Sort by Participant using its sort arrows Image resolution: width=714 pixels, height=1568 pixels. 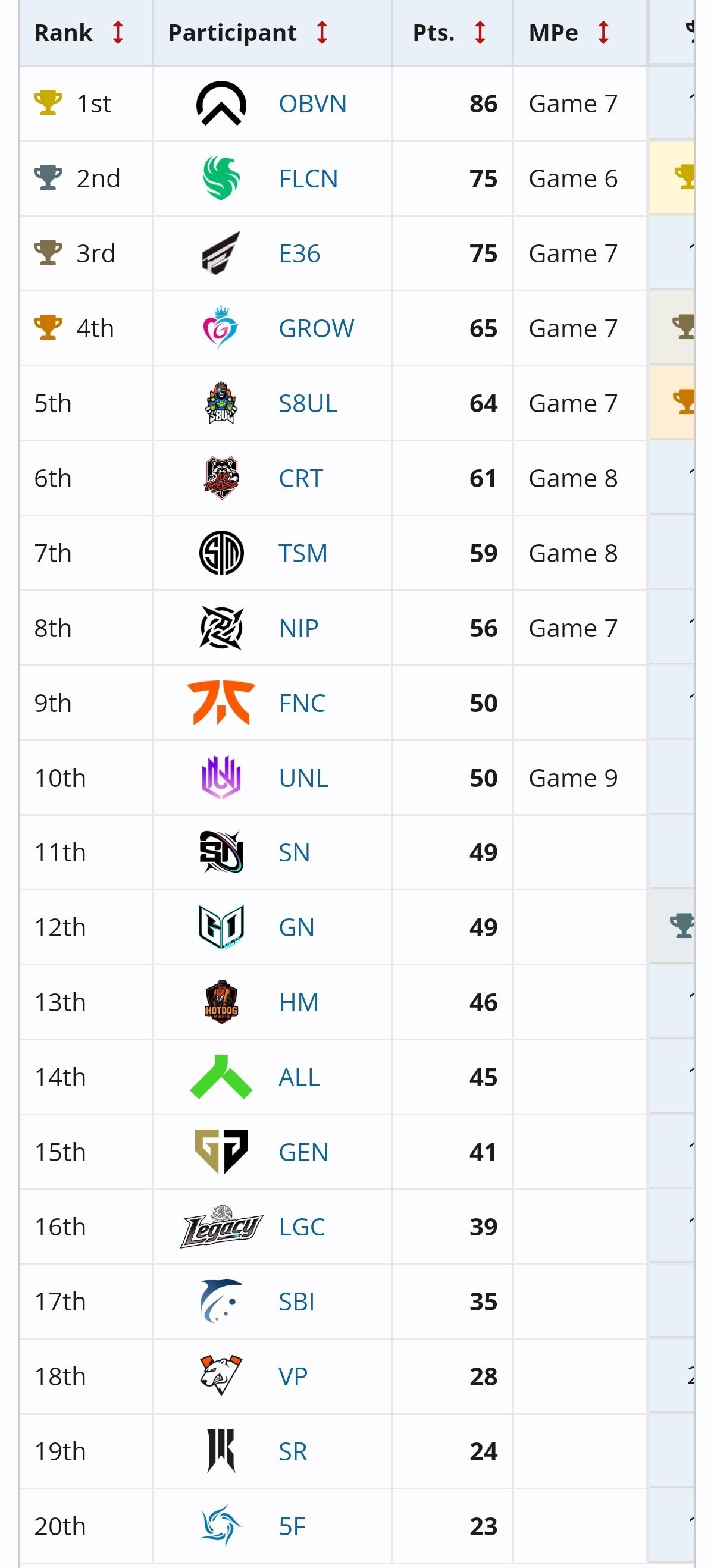point(322,33)
